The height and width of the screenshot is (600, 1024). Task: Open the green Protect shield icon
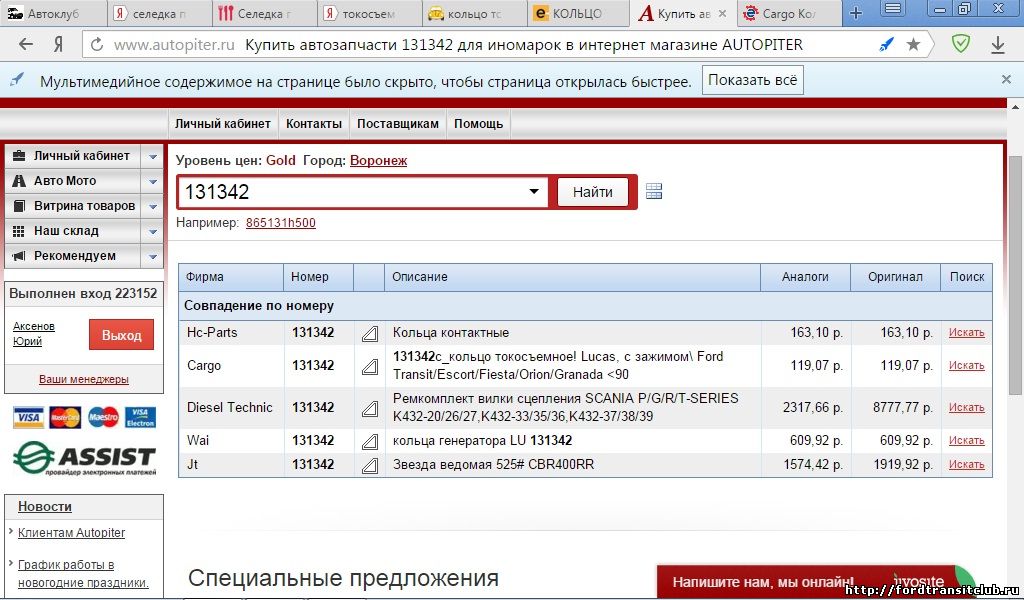[x=961, y=44]
